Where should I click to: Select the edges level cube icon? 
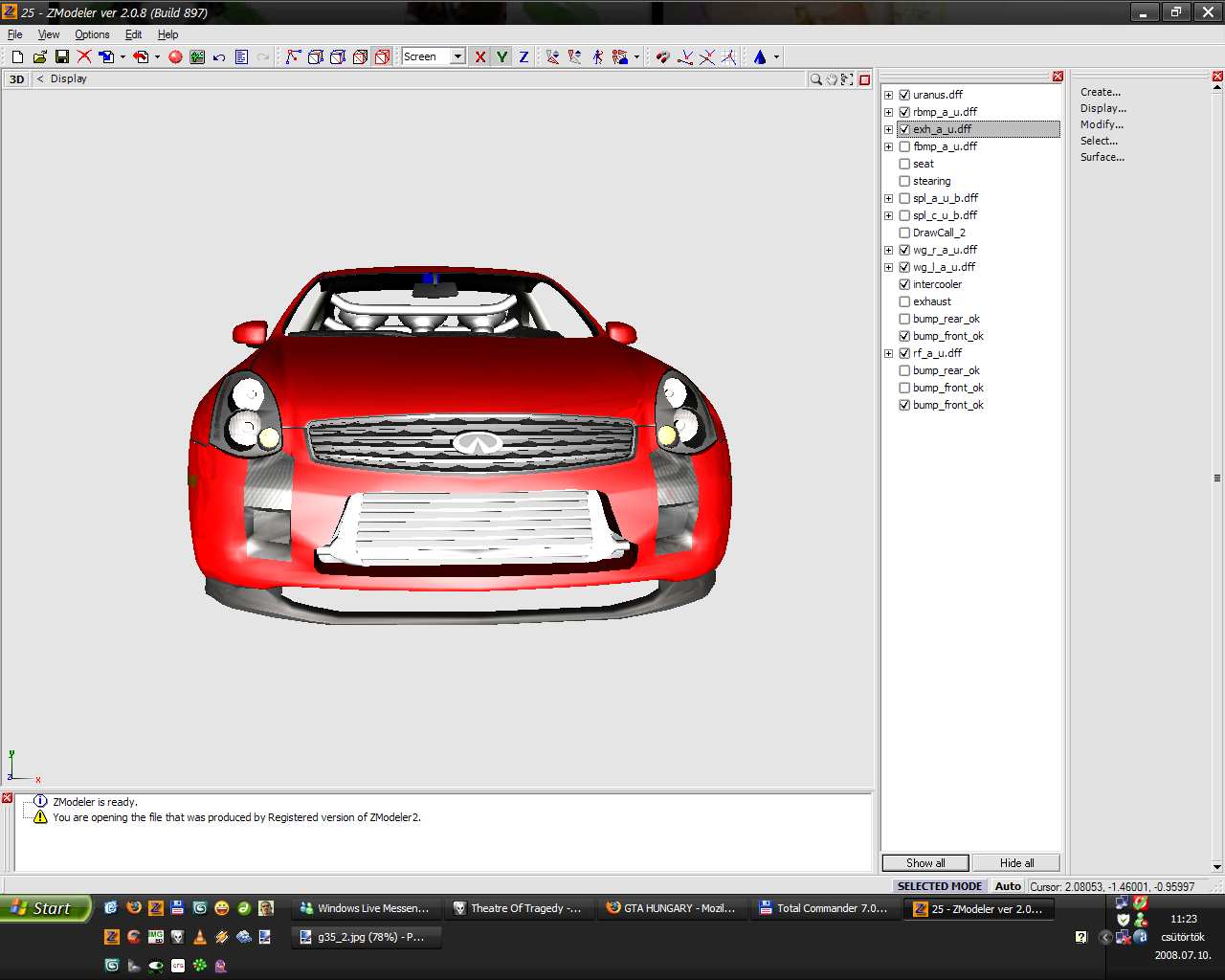pos(315,57)
